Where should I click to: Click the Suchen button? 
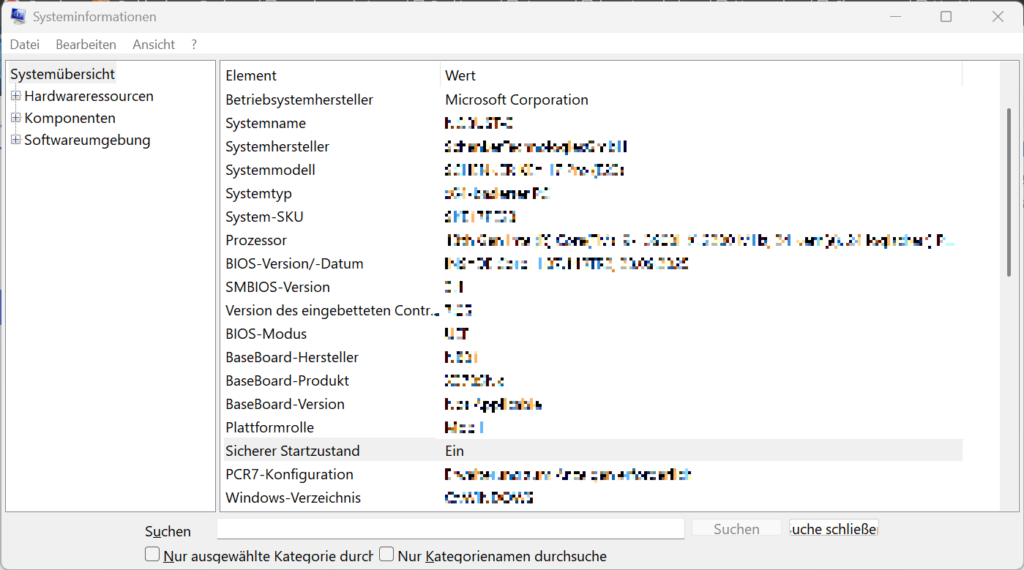[736, 529]
